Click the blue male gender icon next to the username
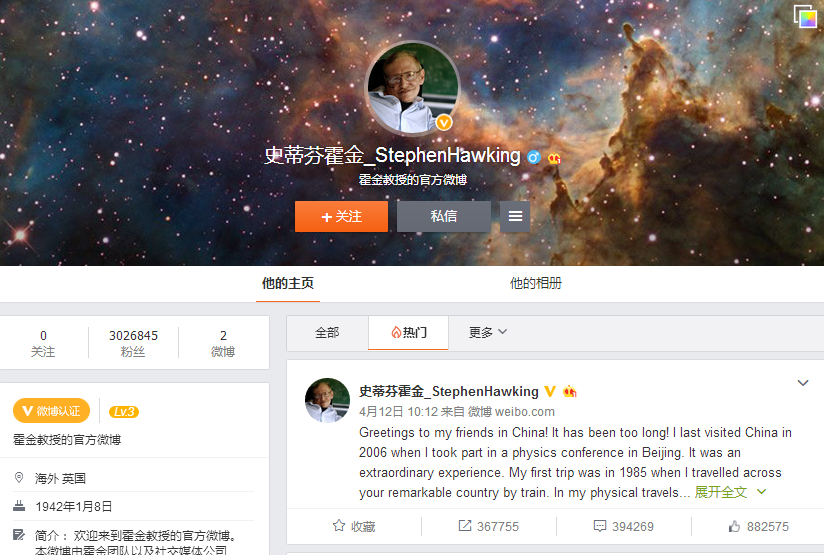Viewport: 824px width, 555px height. pyautogui.click(x=533, y=157)
